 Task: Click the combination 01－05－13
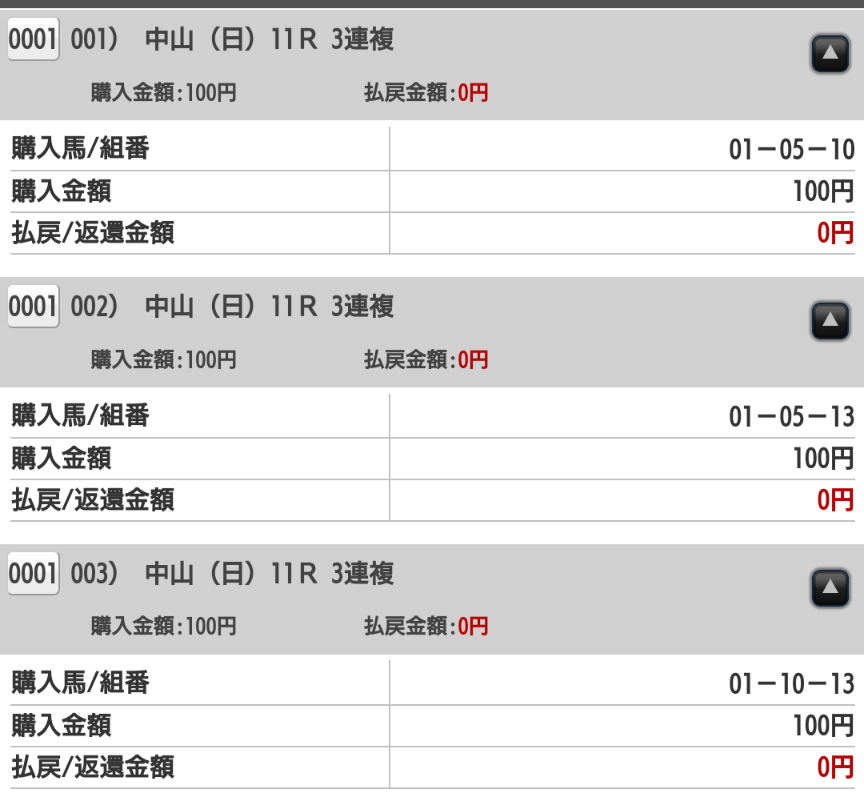(x=791, y=417)
